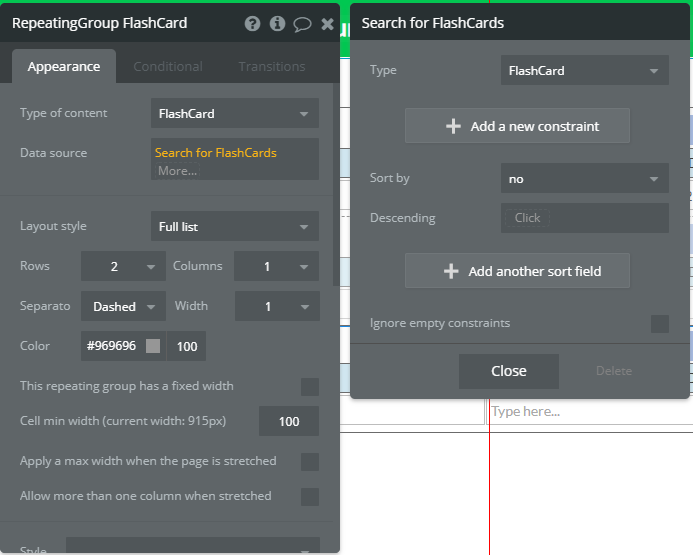
Task: Click the Delete link in the search popup
Action: point(613,371)
